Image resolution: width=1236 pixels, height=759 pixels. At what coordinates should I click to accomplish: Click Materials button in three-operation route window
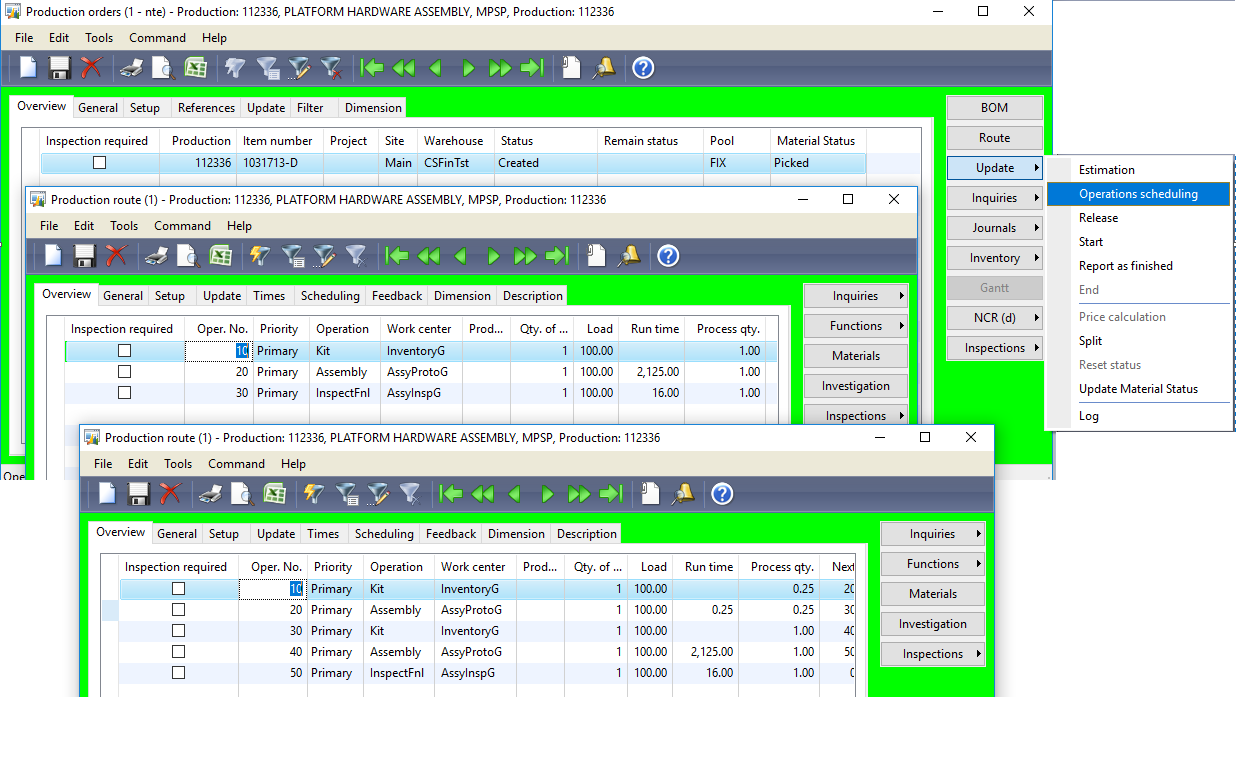click(x=856, y=356)
